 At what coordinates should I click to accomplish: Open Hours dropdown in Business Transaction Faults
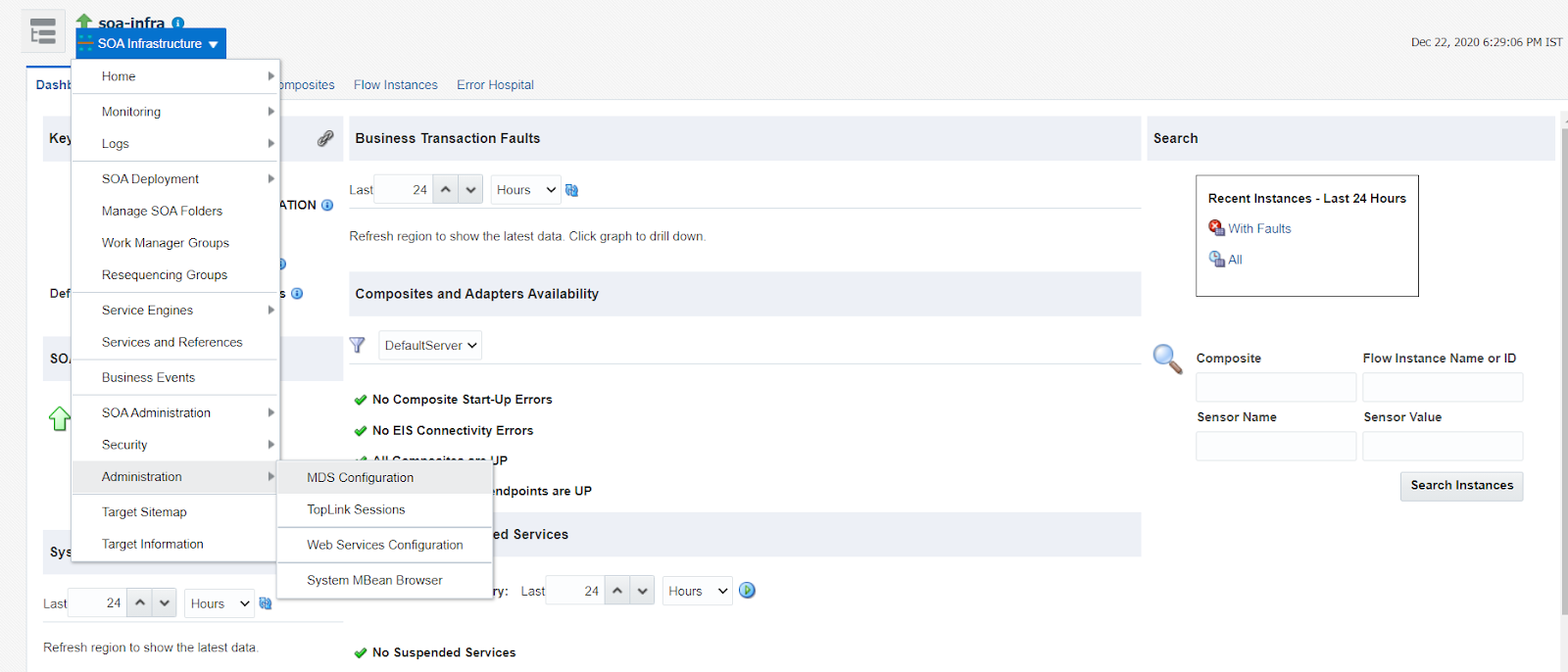pyautogui.click(x=525, y=190)
